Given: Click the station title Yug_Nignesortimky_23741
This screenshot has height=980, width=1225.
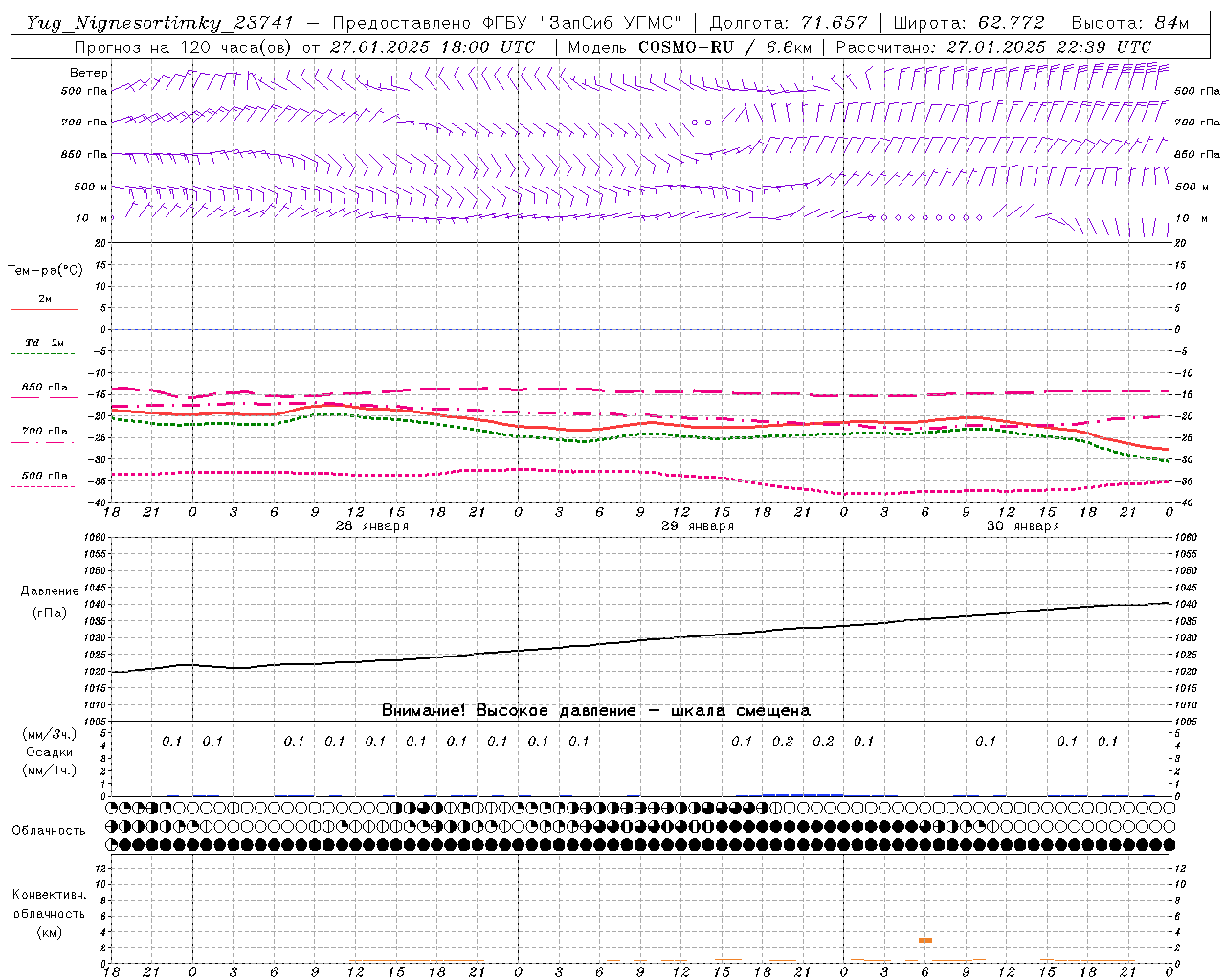Looking at the screenshot, I should (158, 23).
